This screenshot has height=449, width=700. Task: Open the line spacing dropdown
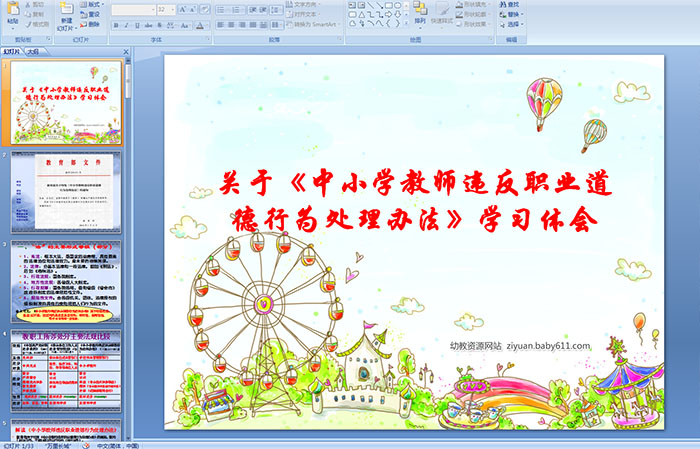tap(276, 9)
